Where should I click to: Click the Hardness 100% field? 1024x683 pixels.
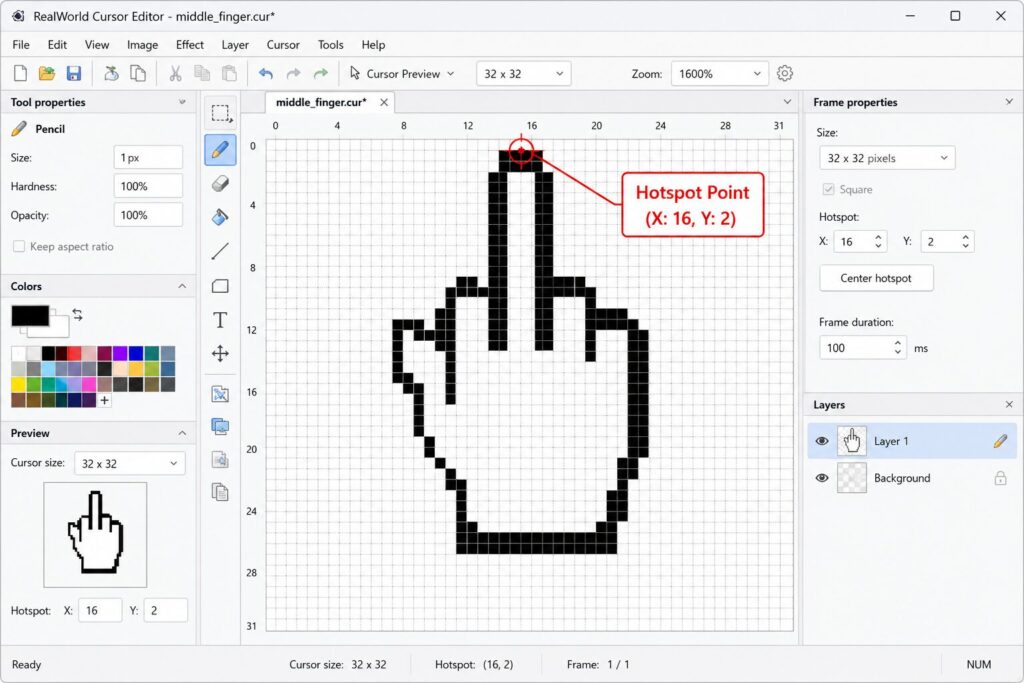148,187
